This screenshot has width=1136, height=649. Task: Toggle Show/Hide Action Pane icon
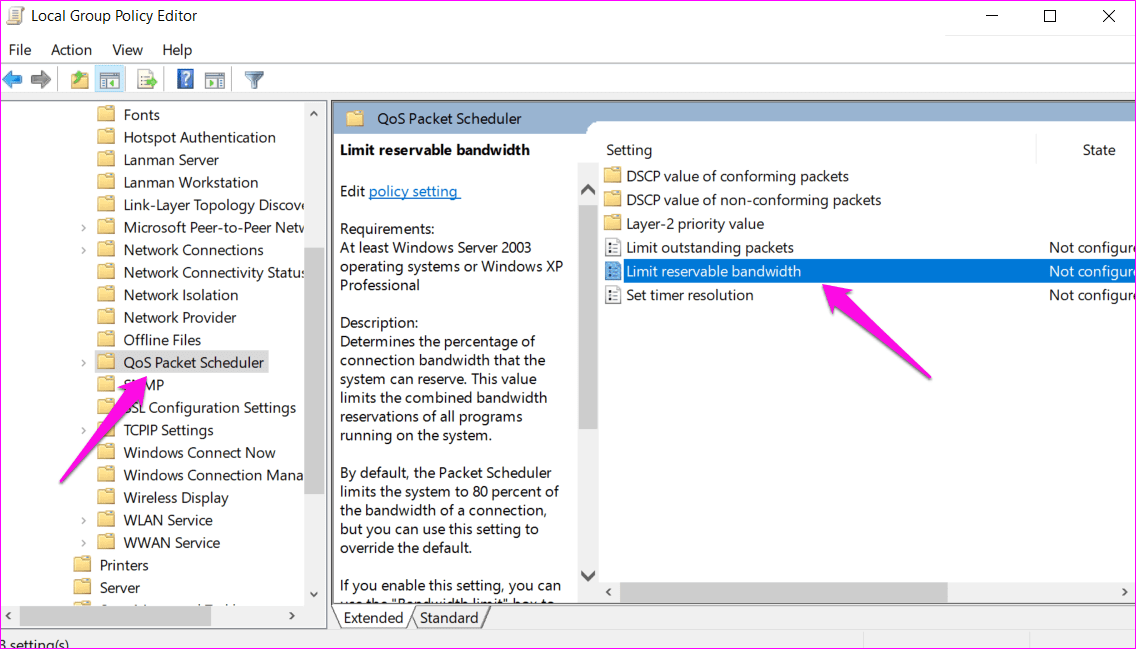click(214, 80)
